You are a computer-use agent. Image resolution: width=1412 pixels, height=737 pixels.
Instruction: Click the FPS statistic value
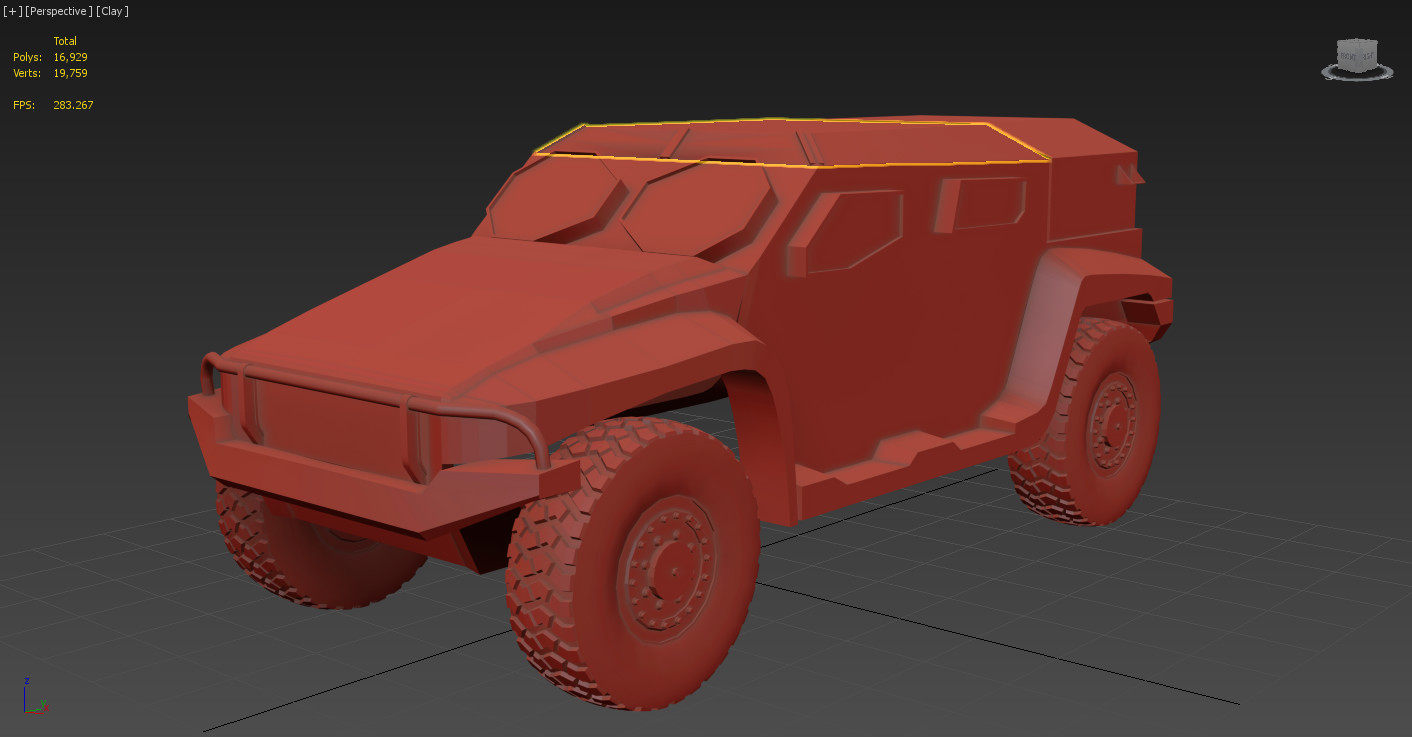pyautogui.click(x=73, y=104)
